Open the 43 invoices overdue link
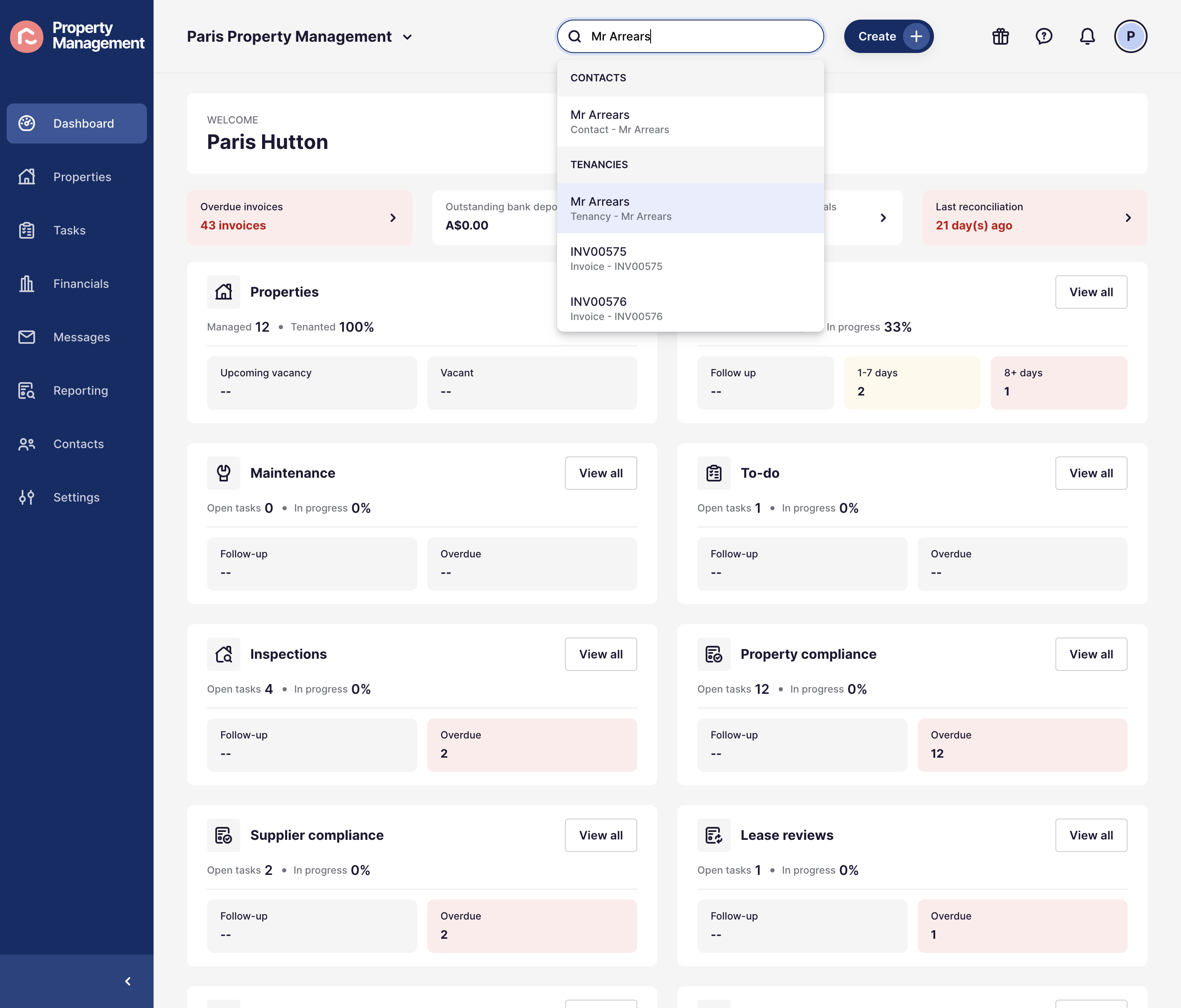 [x=233, y=225]
